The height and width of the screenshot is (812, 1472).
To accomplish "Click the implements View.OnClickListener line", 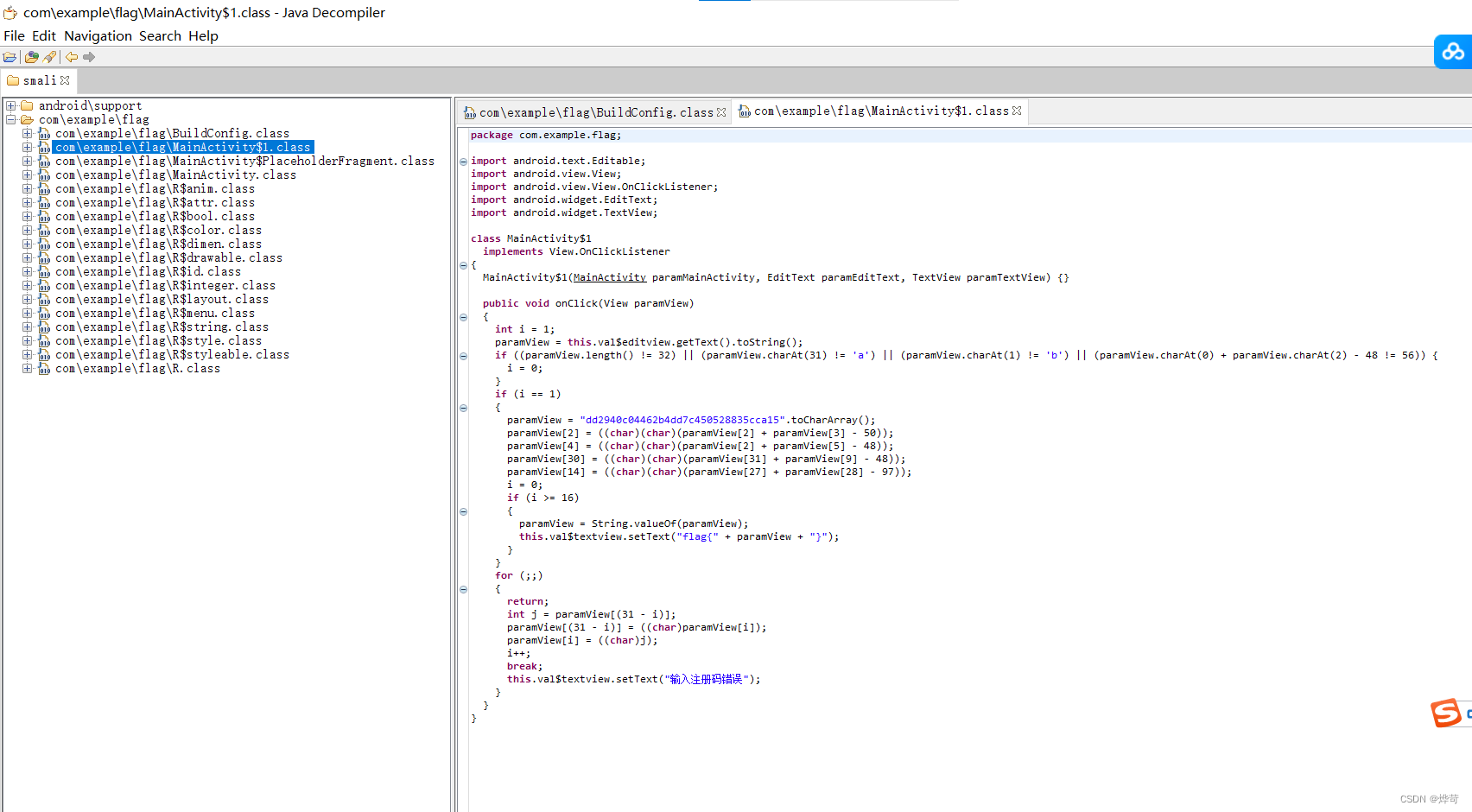I will coord(576,251).
